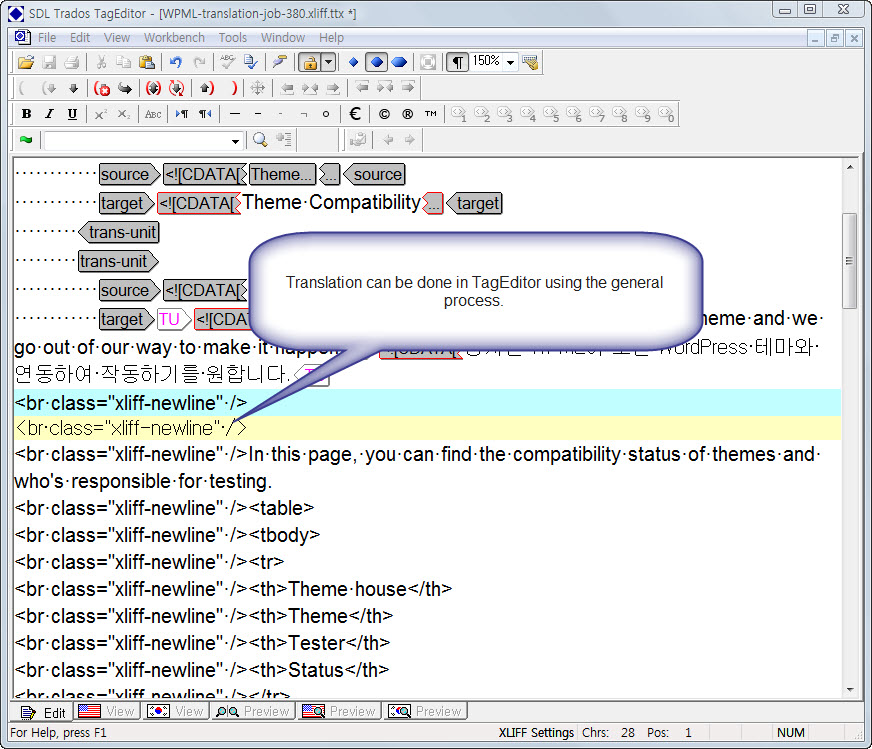Click the red CDATA tag in target row
Viewport: 872px width, 749px height.
(199, 204)
